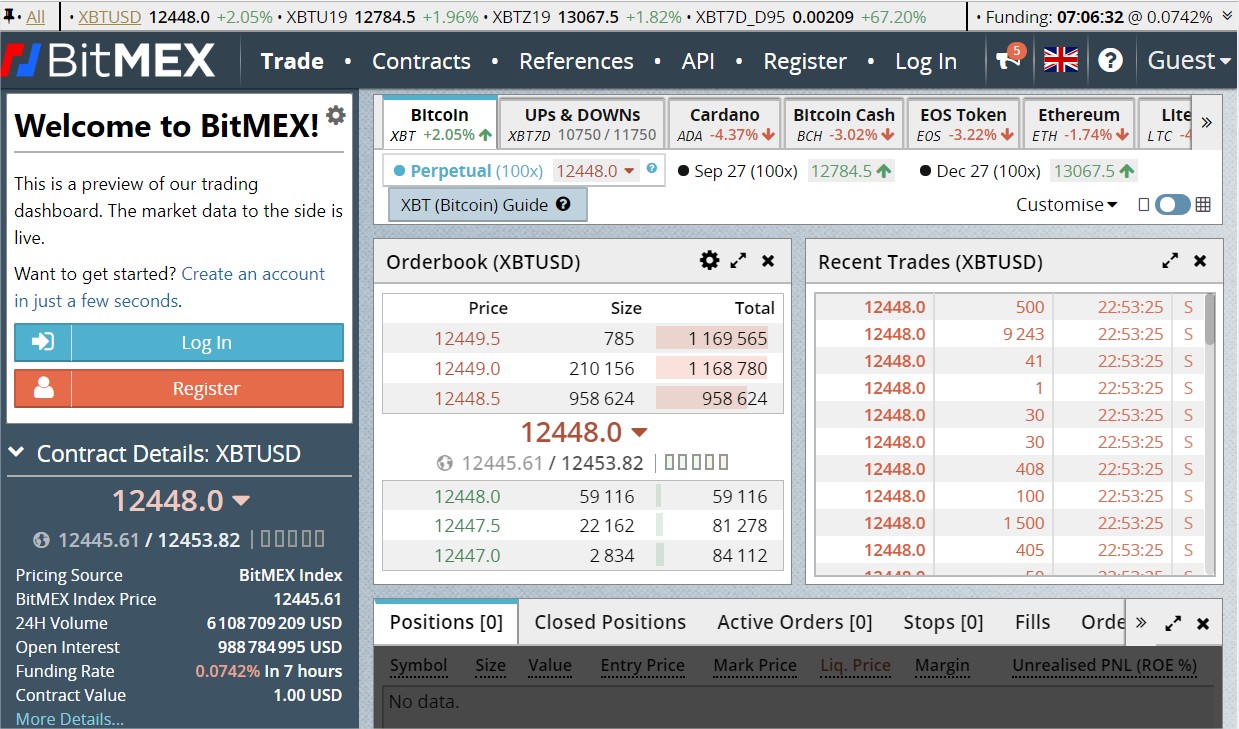Screen dimensions: 1239x729
Task: Maximize the Orderbook panel with expand icon
Action: point(738,261)
